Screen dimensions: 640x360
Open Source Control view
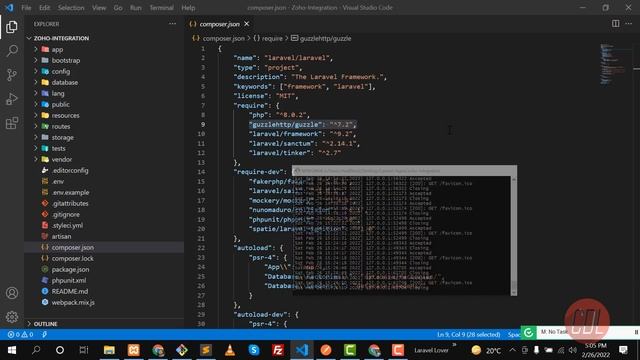point(12,75)
